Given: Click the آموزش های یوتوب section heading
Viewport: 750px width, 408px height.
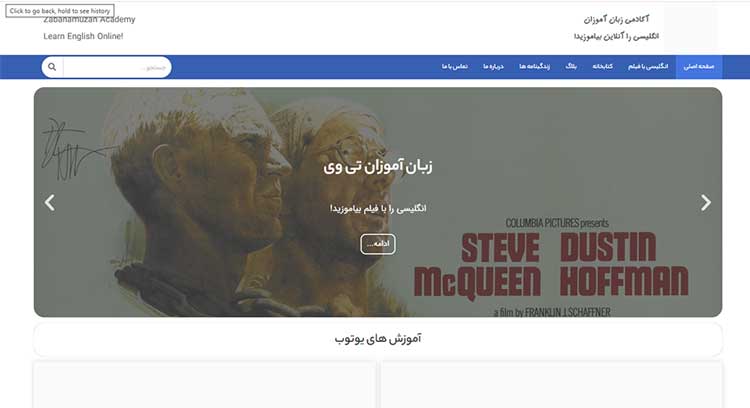Looking at the screenshot, I should (x=378, y=339).
